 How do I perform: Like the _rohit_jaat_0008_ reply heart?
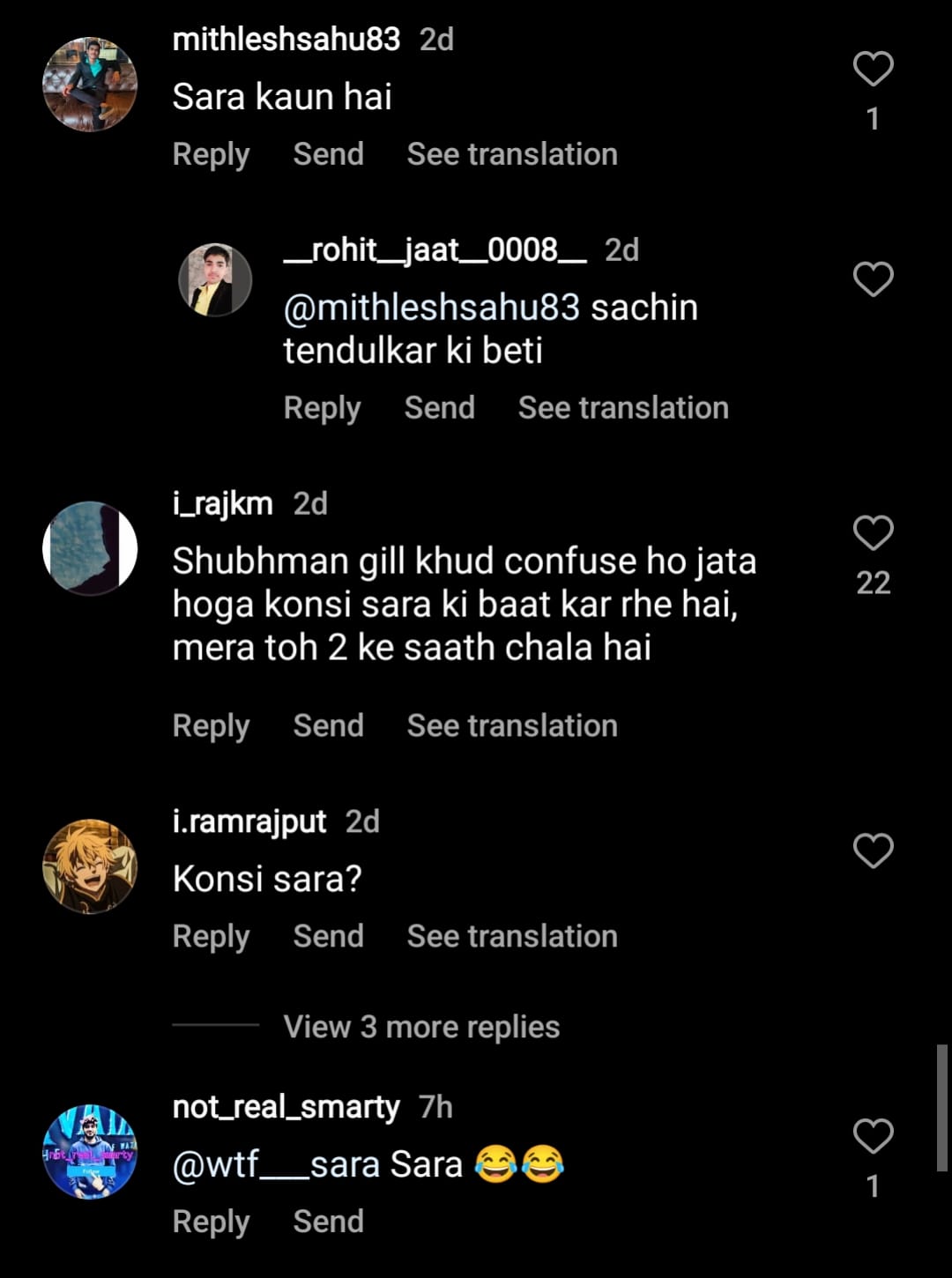pyautogui.click(x=873, y=279)
